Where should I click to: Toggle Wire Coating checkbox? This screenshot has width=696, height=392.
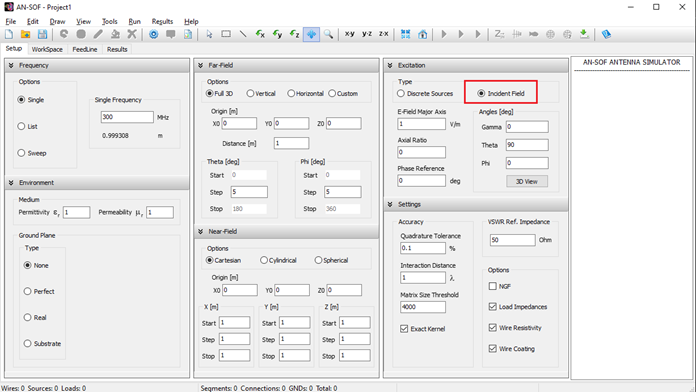tap(493, 348)
